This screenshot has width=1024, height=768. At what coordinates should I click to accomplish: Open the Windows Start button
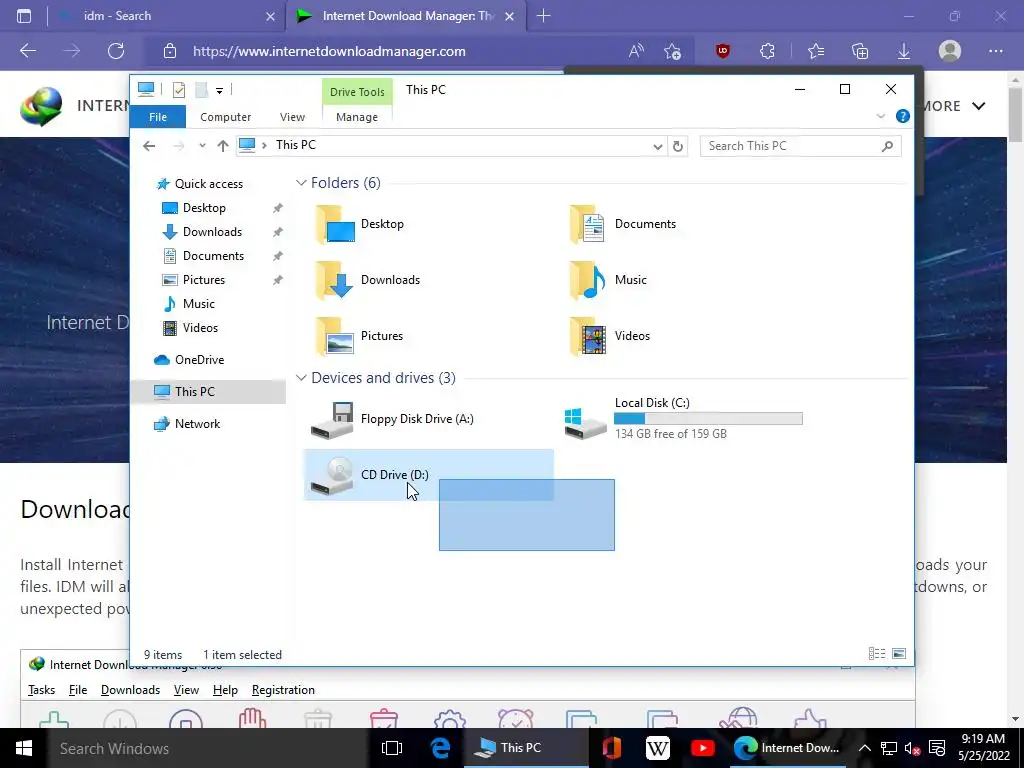click(24, 748)
